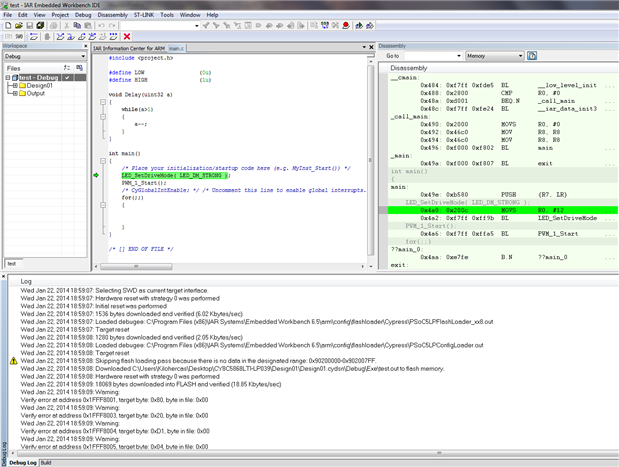Open the ST-LINK menu
The image size is (619, 467).
[145, 15]
